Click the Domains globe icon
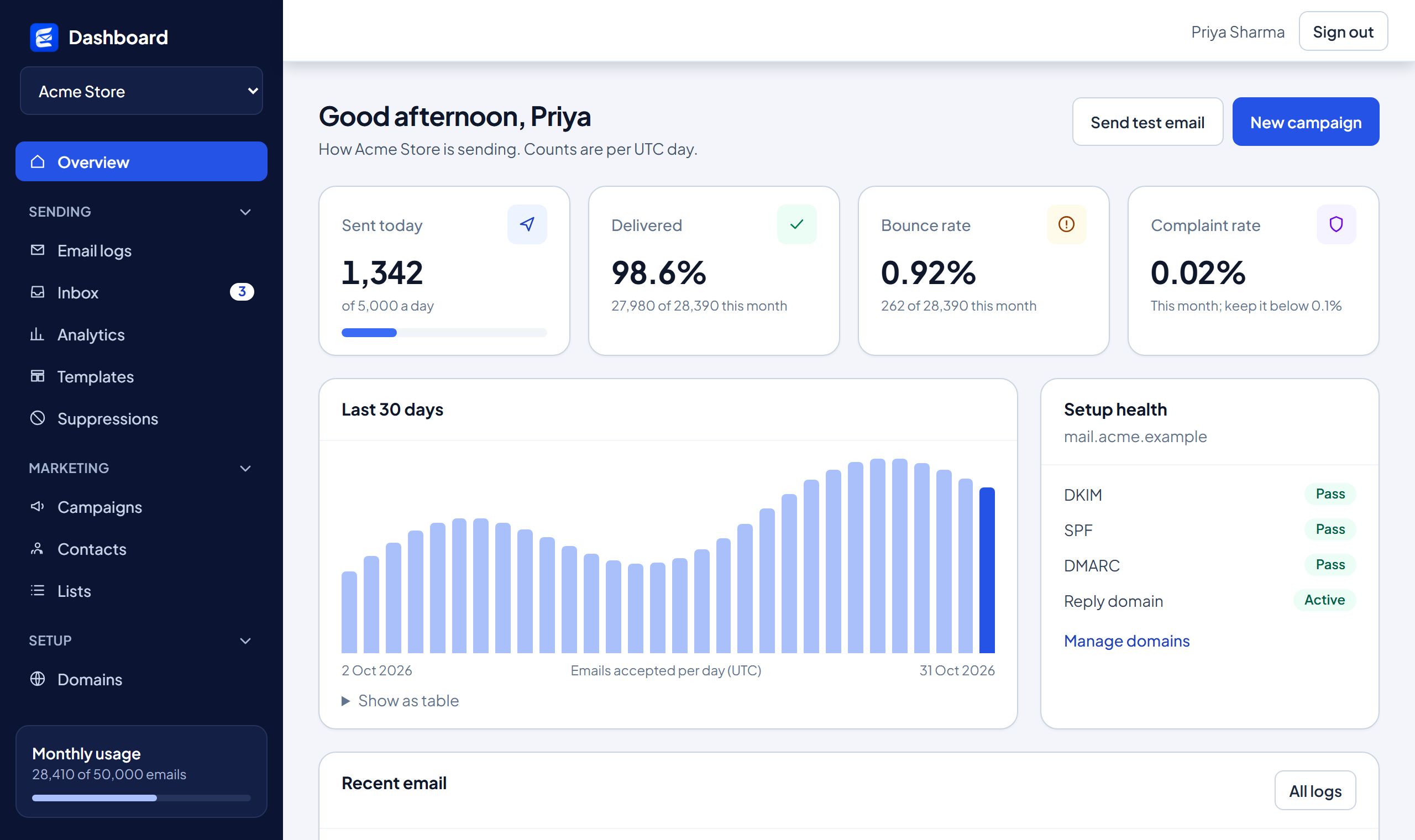The width and height of the screenshot is (1415, 840). 38,679
